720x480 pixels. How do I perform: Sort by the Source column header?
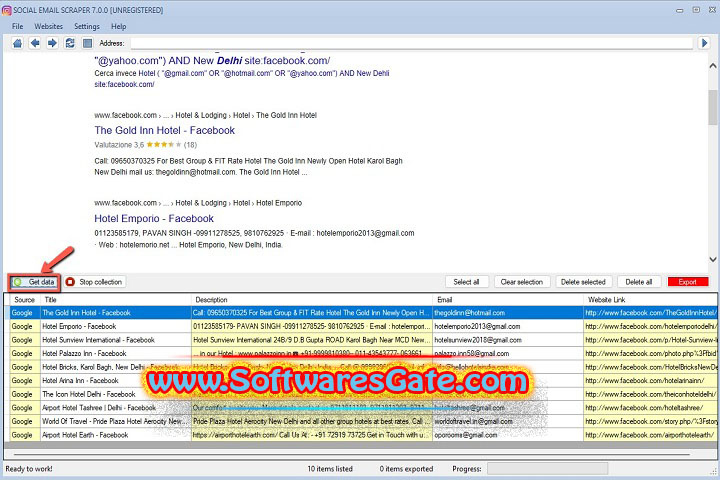pos(24,300)
